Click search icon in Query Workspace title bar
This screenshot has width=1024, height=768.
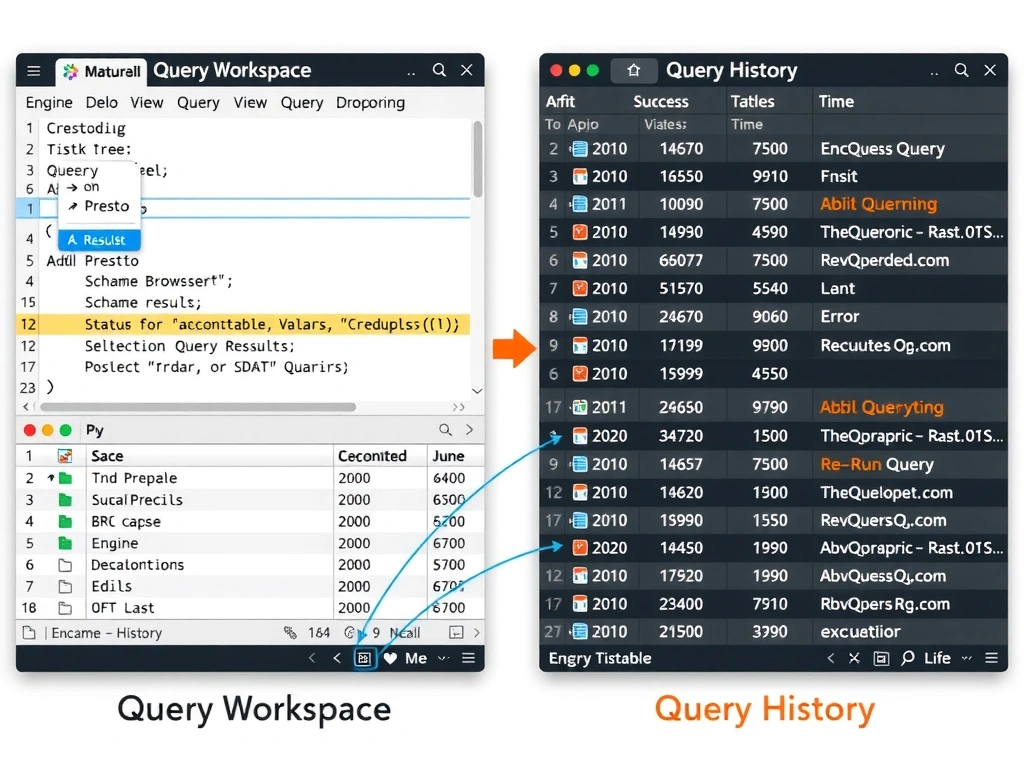(440, 70)
